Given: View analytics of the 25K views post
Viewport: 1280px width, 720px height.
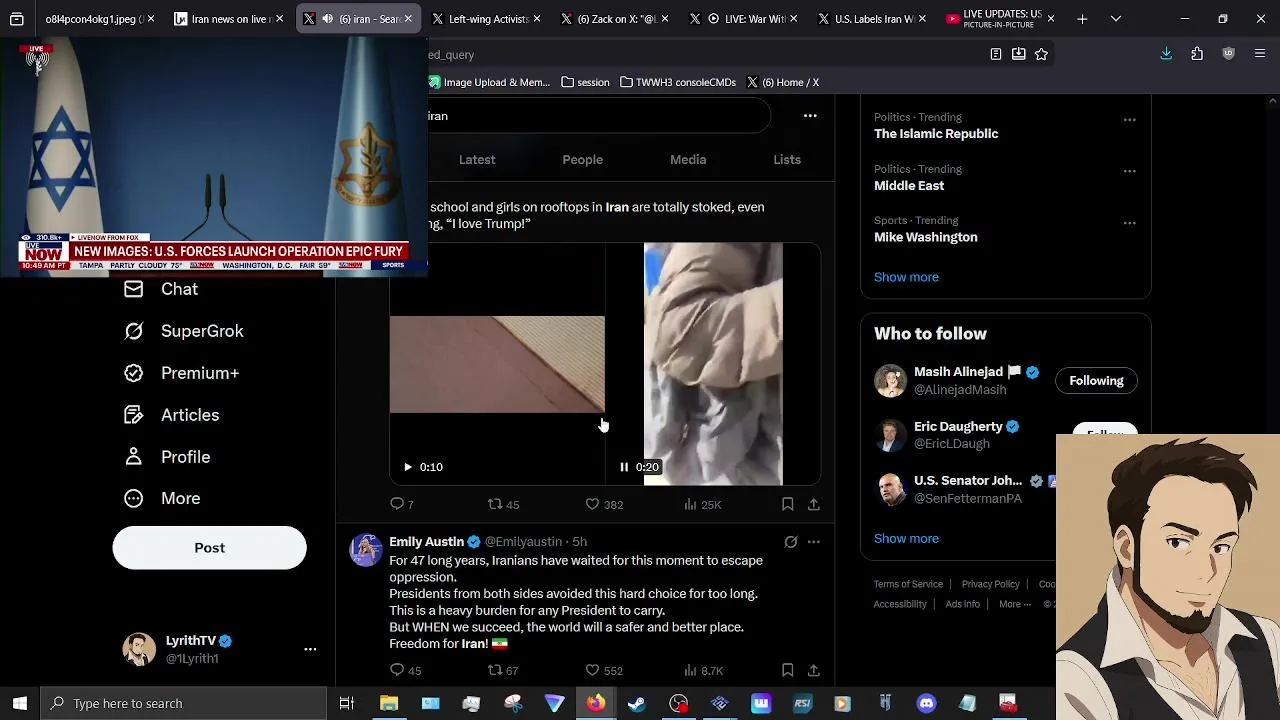Looking at the screenshot, I should 702,505.
